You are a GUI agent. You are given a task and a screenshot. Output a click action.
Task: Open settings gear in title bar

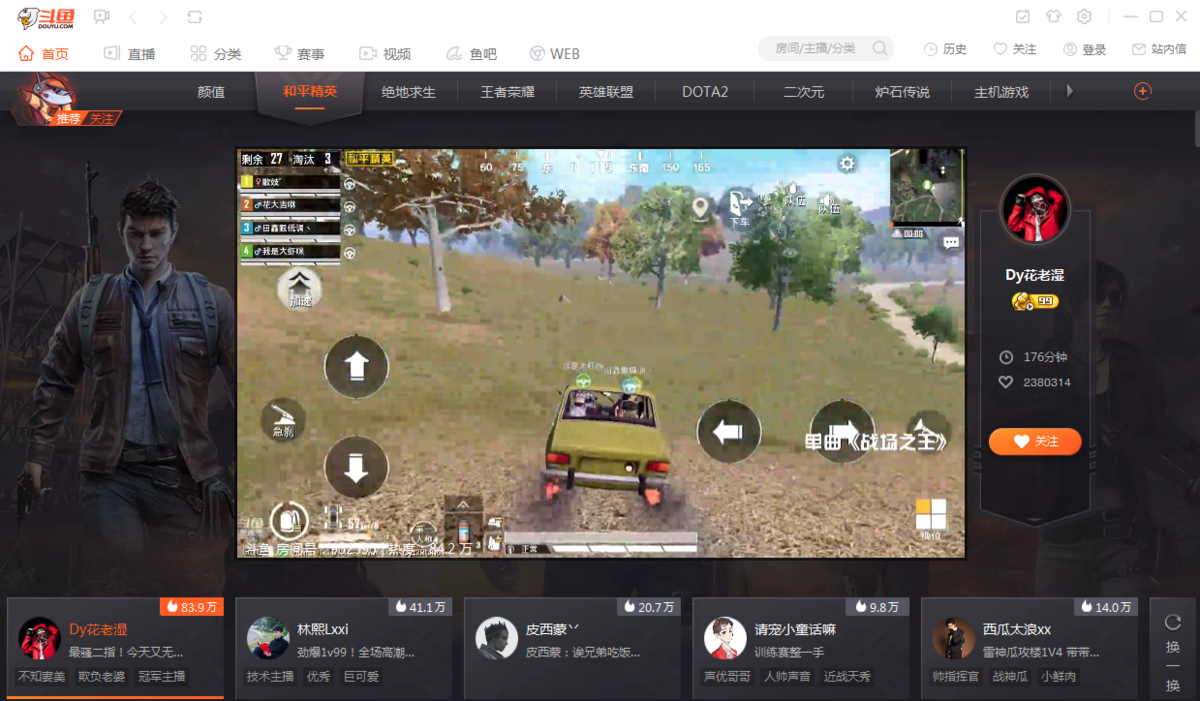(1084, 17)
